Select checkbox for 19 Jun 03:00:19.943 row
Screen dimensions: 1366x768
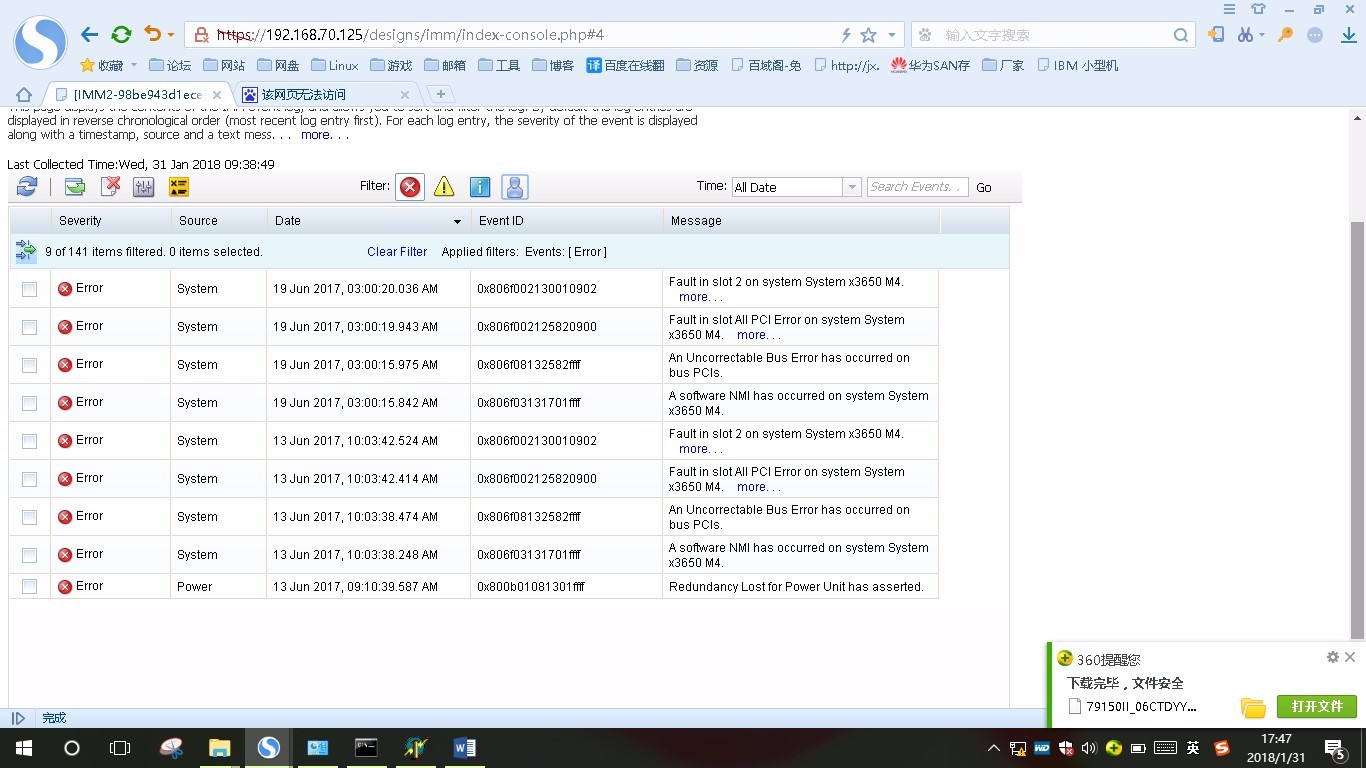click(29, 327)
